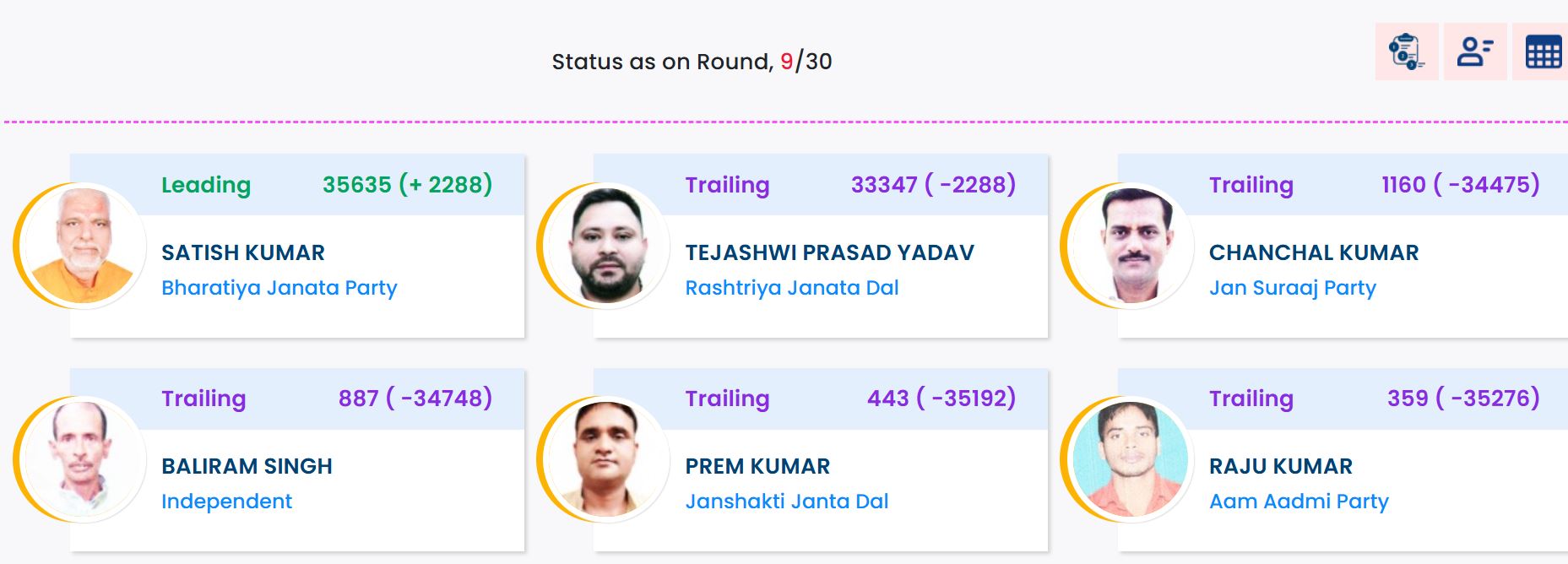The width and height of the screenshot is (1568, 564).
Task: Switch to the table grid view icon
Action: coord(1543,52)
